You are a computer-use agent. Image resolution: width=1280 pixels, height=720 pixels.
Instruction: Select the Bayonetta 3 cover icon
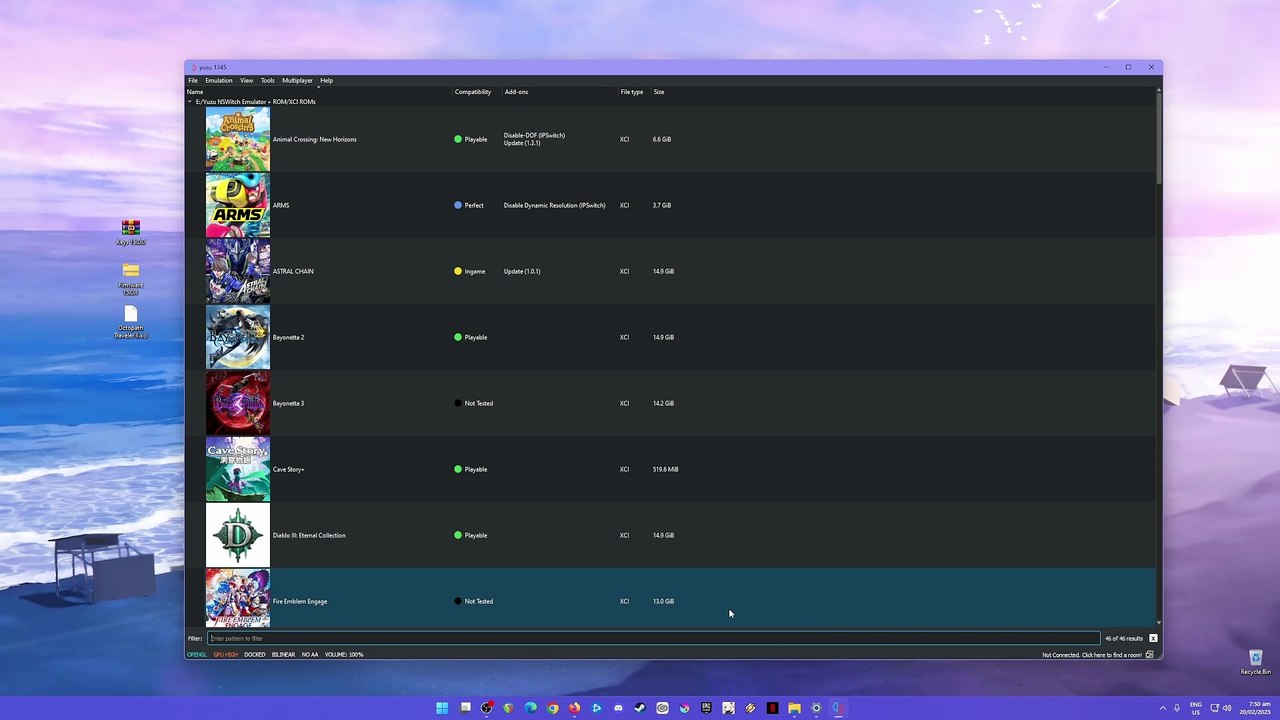pyautogui.click(x=237, y=403)
